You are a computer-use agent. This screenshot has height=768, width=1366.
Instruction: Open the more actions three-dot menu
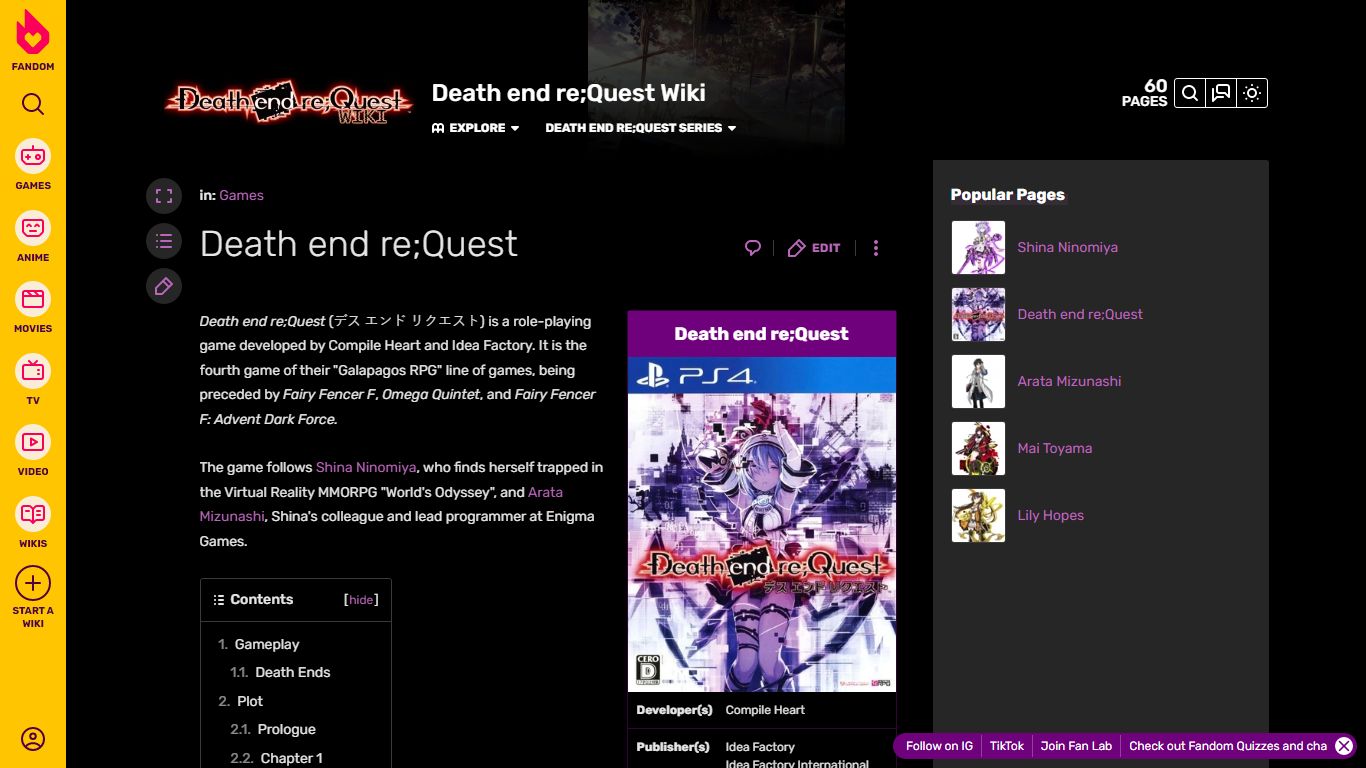tap(876, 248)
